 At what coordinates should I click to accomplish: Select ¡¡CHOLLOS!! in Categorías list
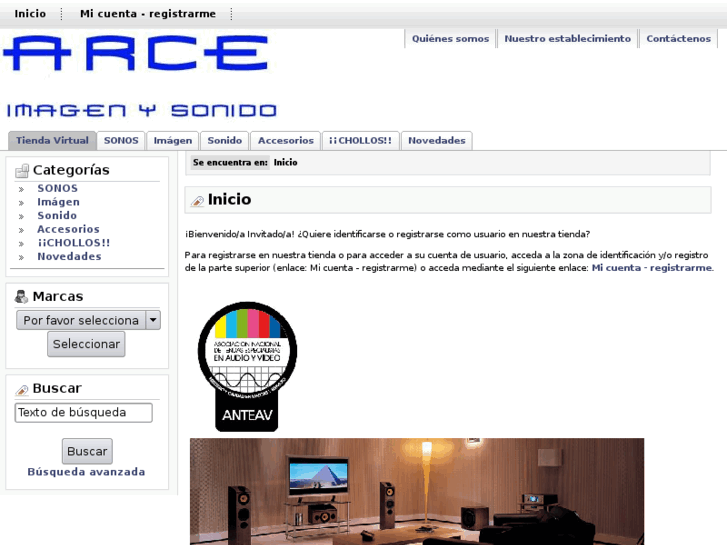[x=74, y=243]
